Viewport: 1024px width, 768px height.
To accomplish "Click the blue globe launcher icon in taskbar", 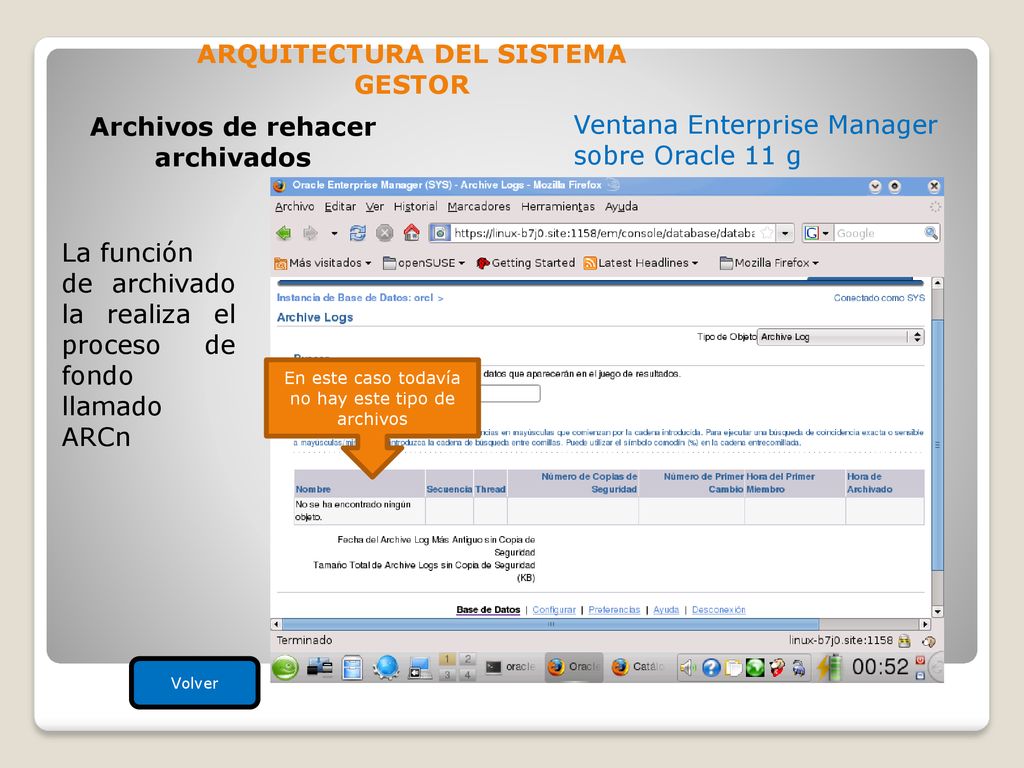I will [386, 667].
